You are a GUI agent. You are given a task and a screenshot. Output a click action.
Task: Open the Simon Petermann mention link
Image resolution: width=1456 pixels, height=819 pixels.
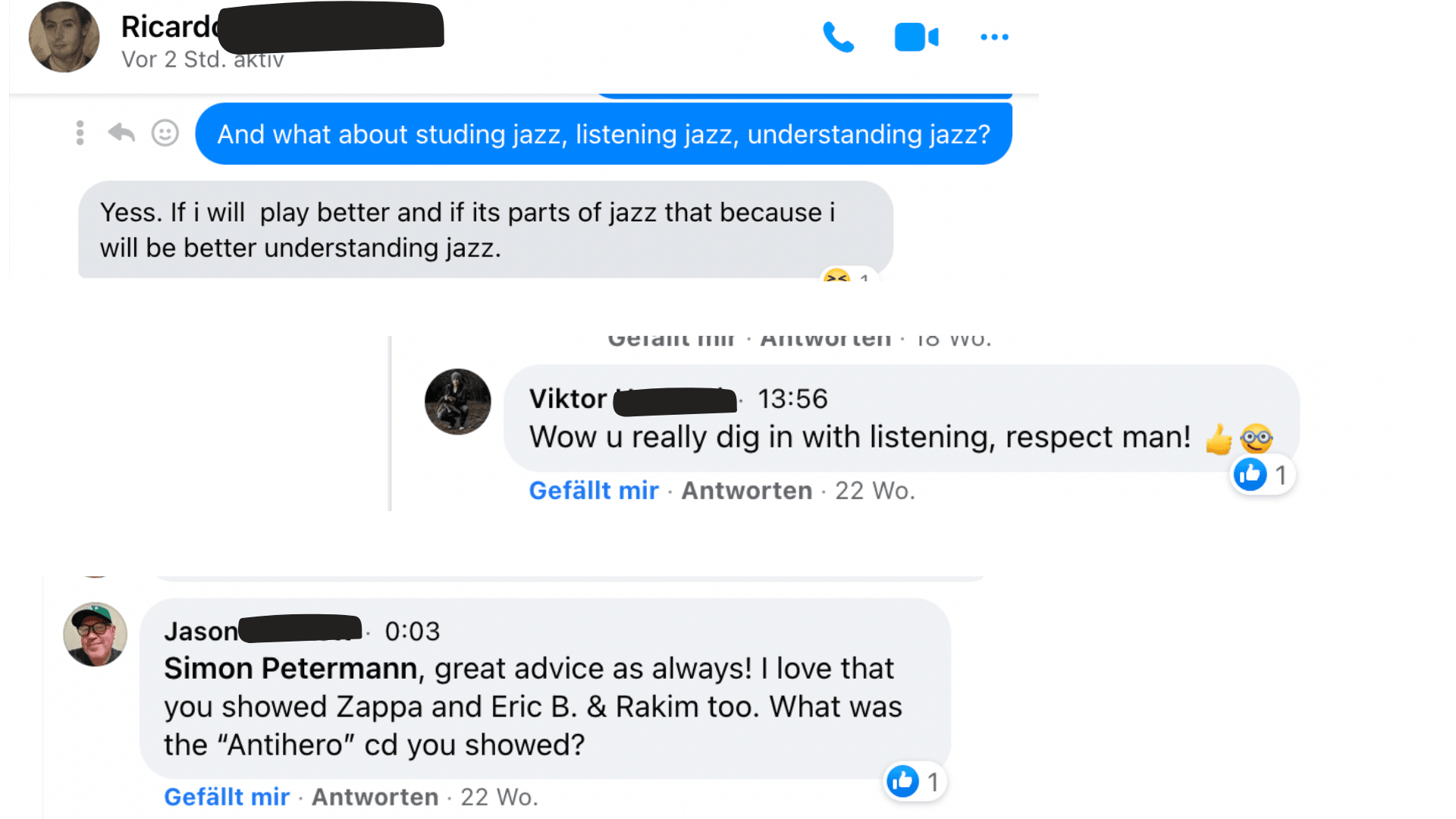tap(290, 669)
